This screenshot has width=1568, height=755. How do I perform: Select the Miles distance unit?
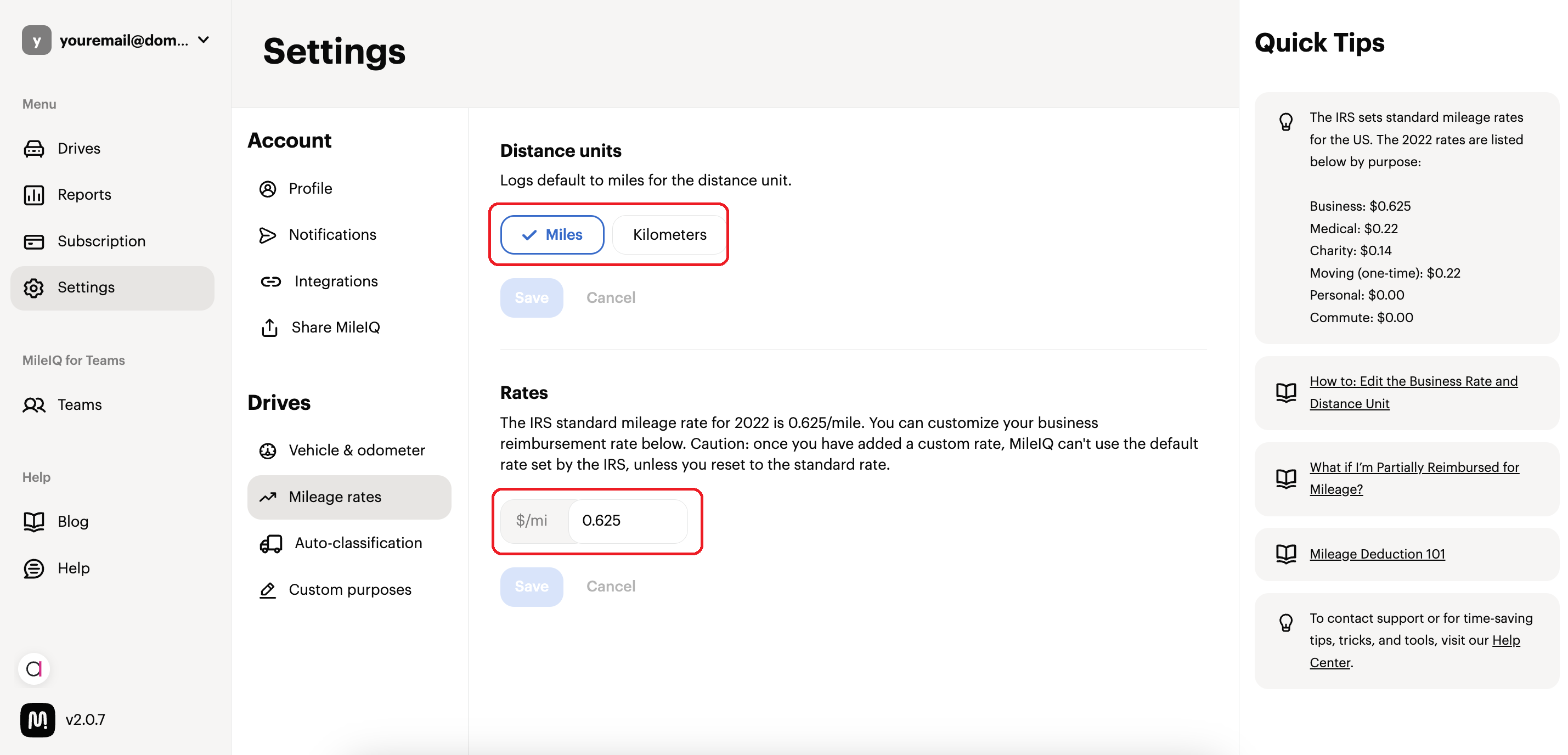552,234
